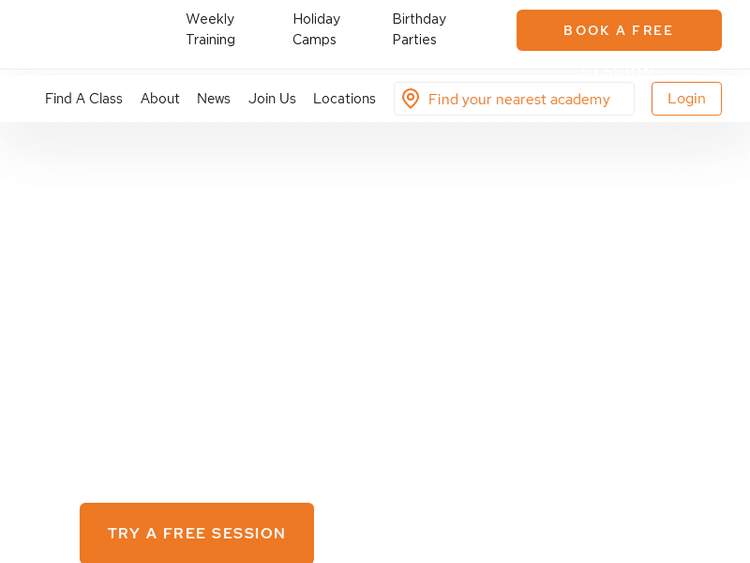Click the word Parties under Birthday
This screenshot has height=563, width=750.
click(414, 40)
